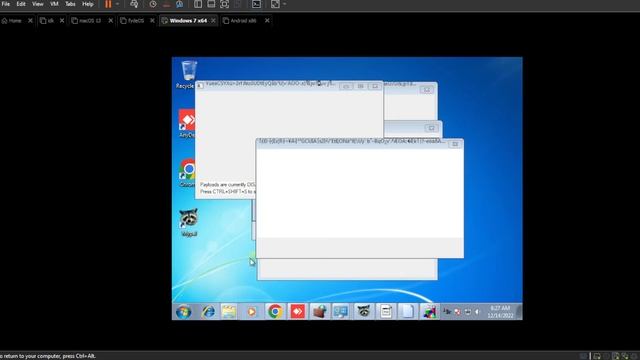The width and height of the screenshot is (640, 360).
Task: Select the AnyDesk desktop shortcut
Action: tap(187, 123)
